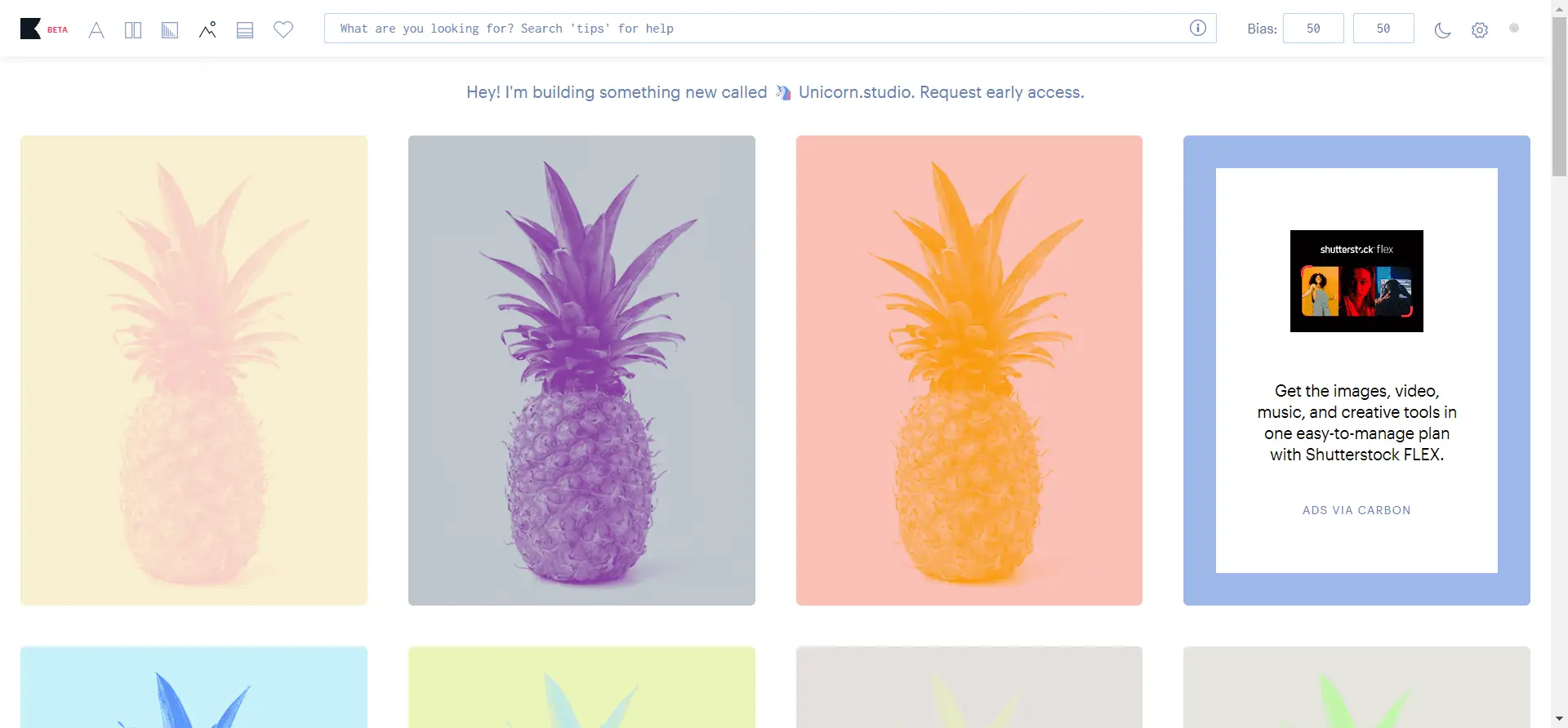Viewport: 1568px width, 728px height.
Task: Click the ADS VIA CARBON link
Action: click(1356, 510)
